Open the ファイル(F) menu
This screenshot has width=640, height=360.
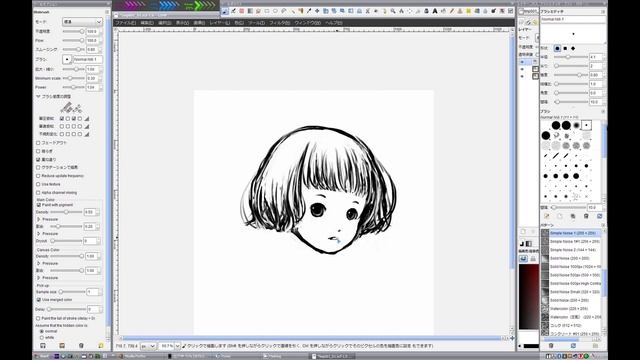(x=125, y=23)
